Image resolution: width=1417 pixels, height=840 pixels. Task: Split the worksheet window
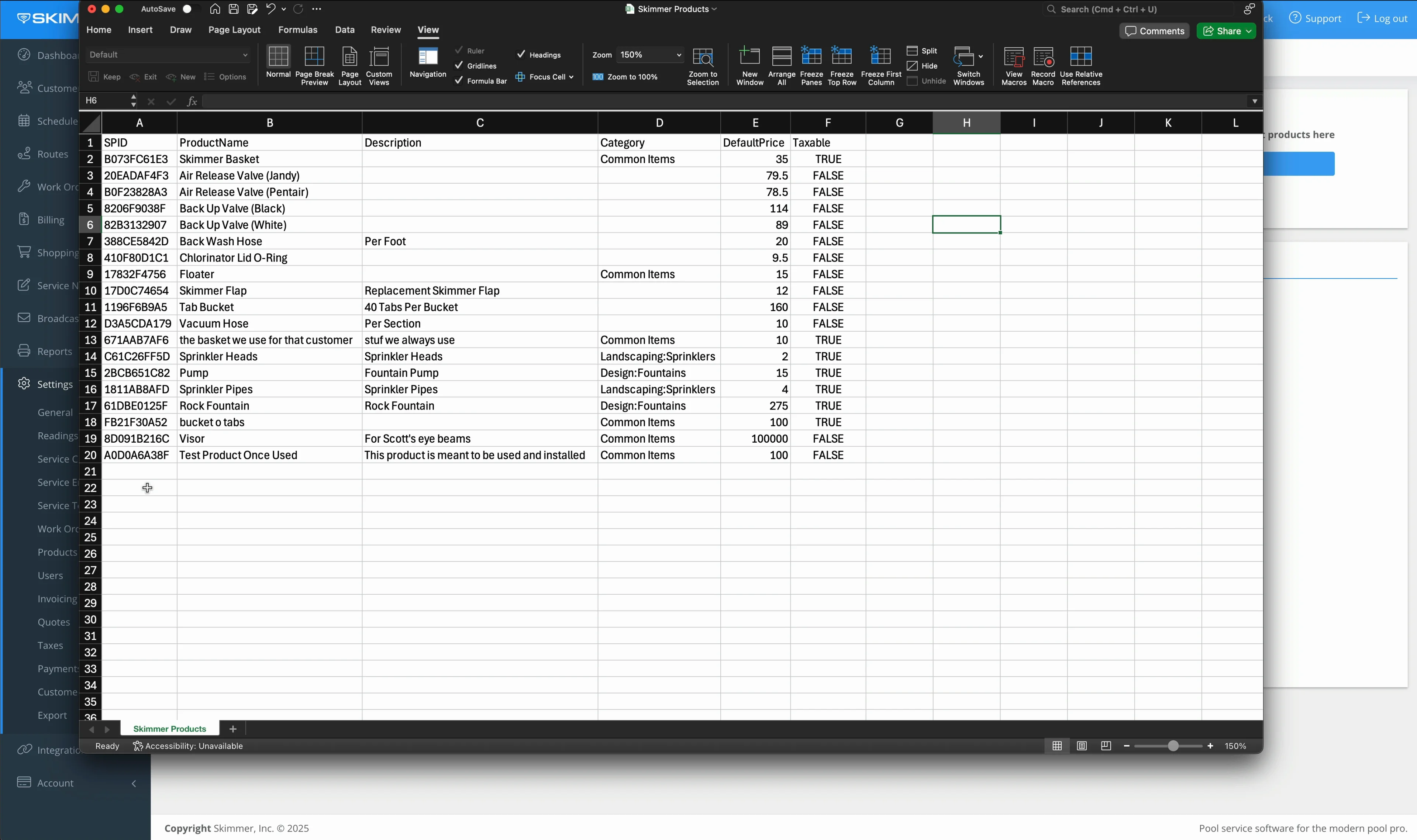pos(922,51)
